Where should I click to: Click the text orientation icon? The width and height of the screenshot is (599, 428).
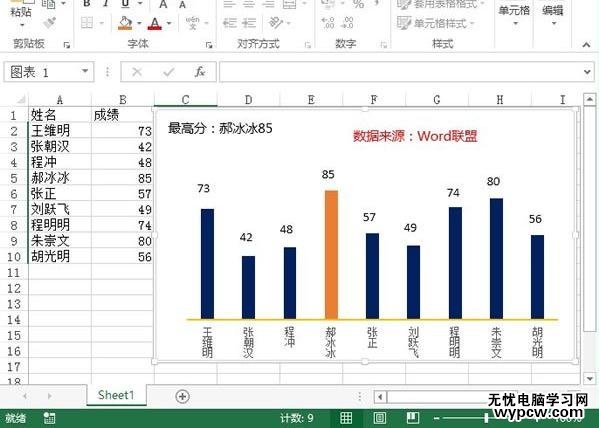pos(275,23)
